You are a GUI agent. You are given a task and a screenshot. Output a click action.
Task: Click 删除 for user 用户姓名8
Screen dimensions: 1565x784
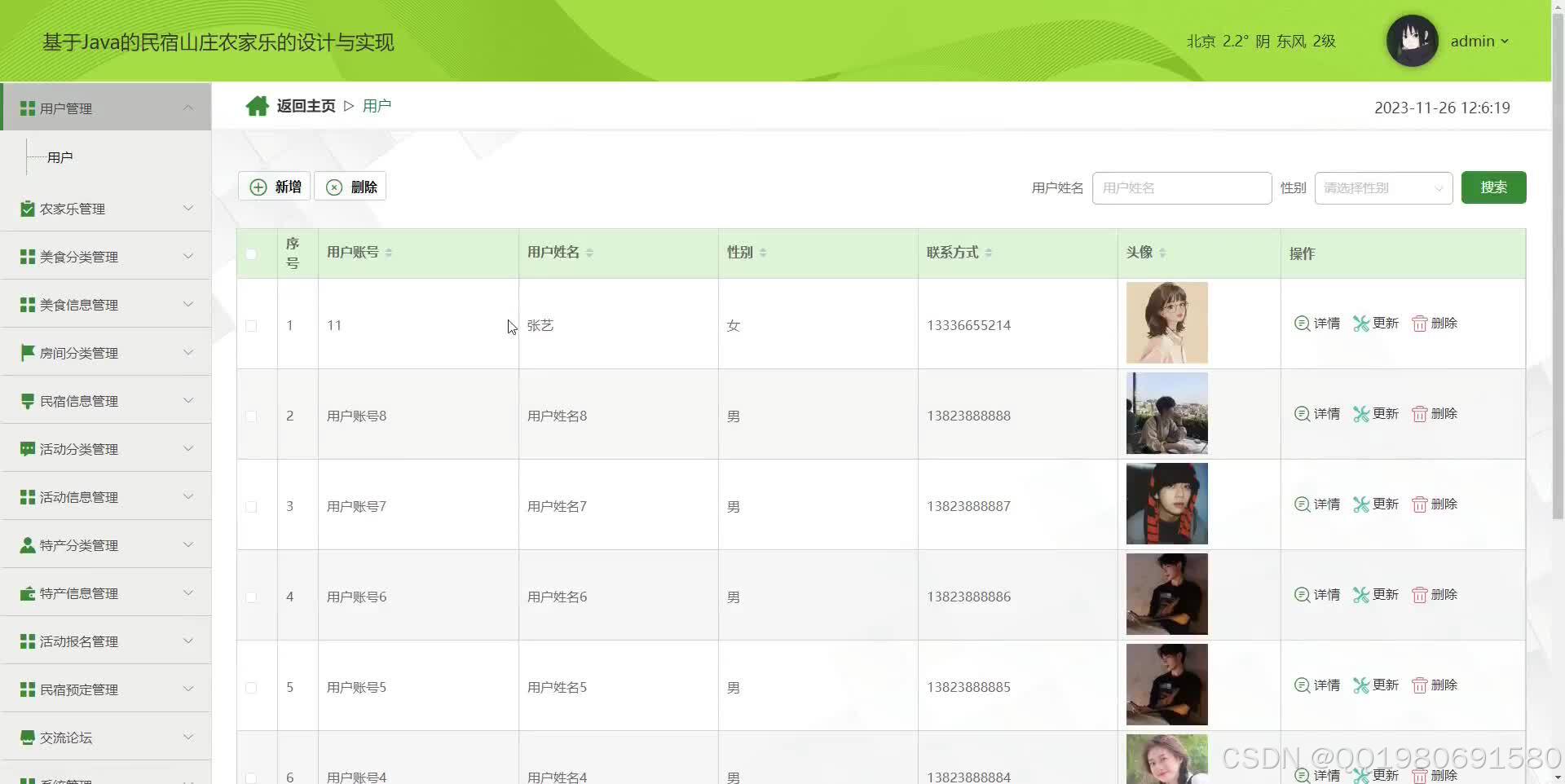[1435, 414]
